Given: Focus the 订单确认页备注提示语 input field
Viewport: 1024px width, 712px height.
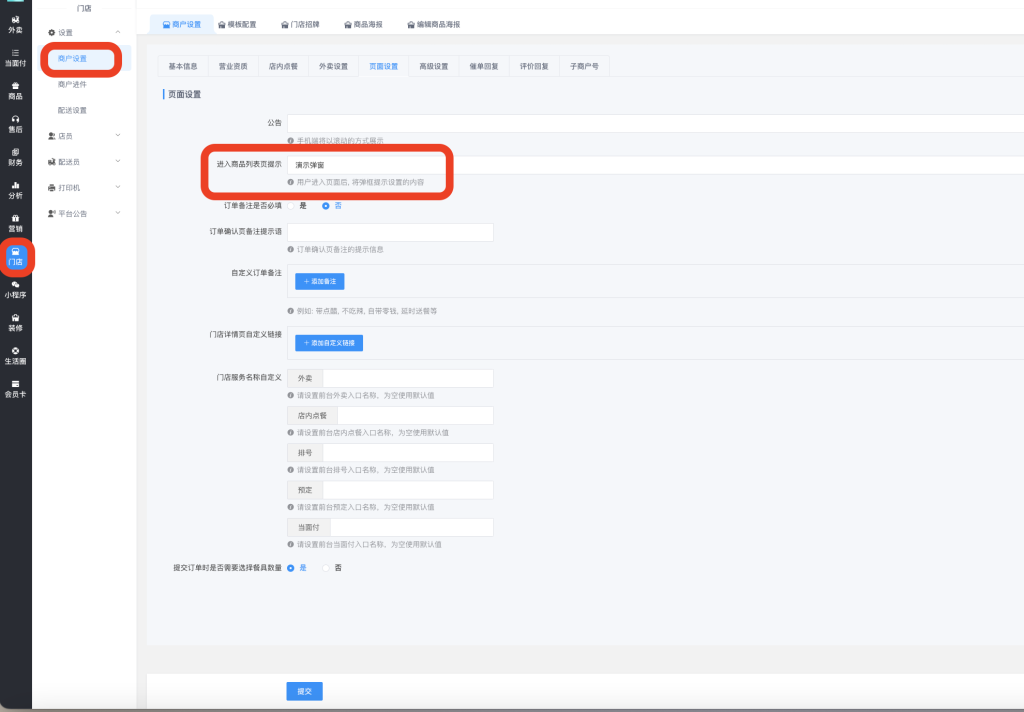Looking at the screenshot, I should (x=390, y=232).
